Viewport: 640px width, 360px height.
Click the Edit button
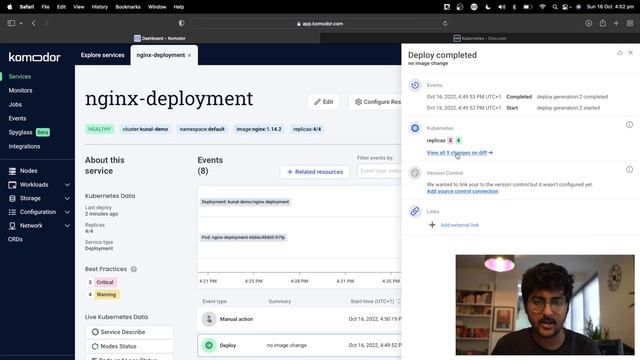click(x=324, y=102)
